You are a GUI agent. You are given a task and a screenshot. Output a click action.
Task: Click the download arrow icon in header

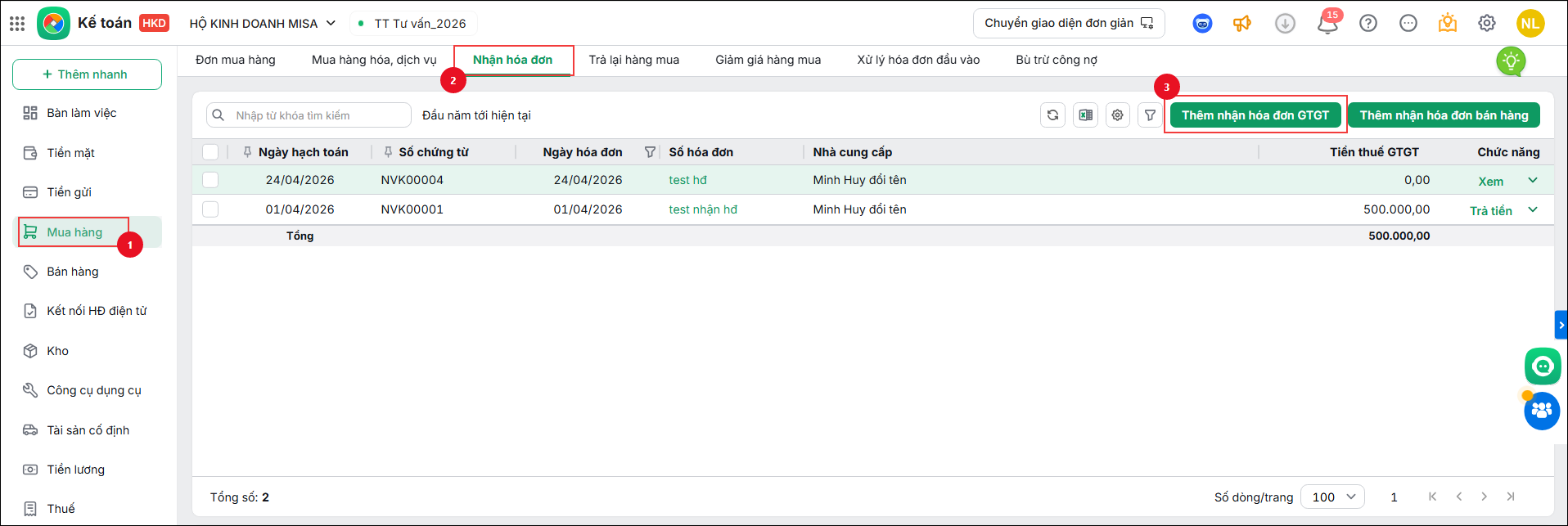coord(1285,24)
